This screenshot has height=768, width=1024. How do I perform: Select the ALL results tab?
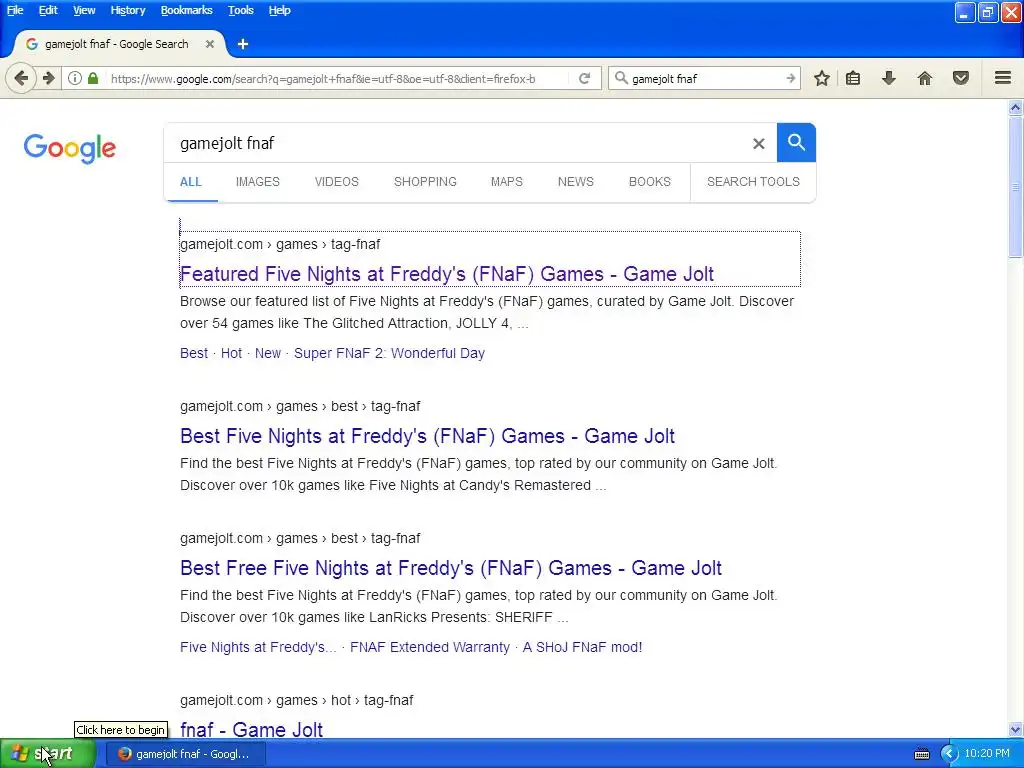tap(191, 182)
